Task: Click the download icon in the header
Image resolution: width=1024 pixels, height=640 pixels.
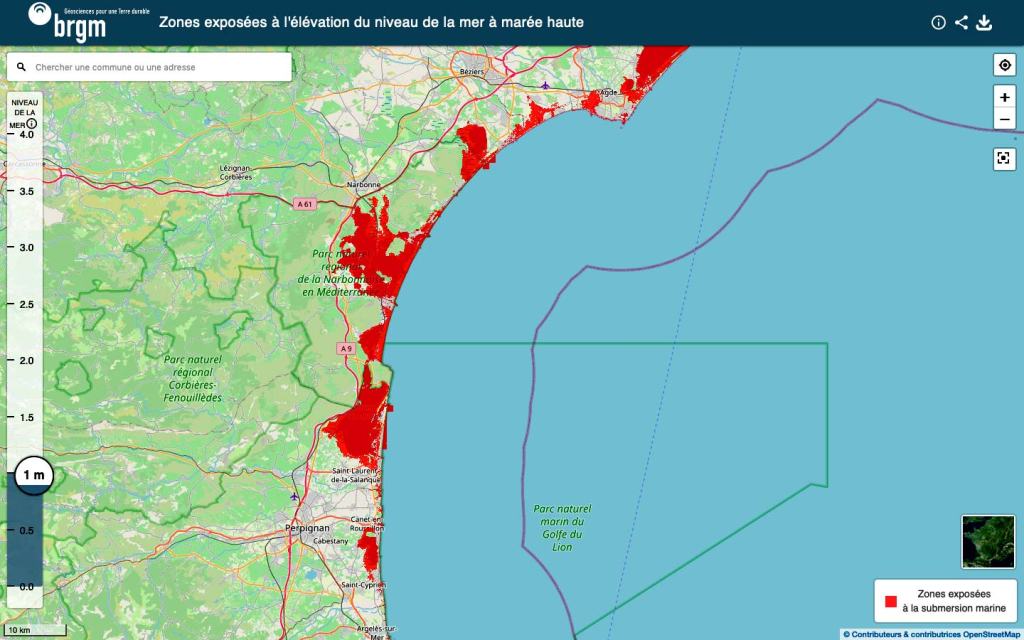Action: pos(984,23)
